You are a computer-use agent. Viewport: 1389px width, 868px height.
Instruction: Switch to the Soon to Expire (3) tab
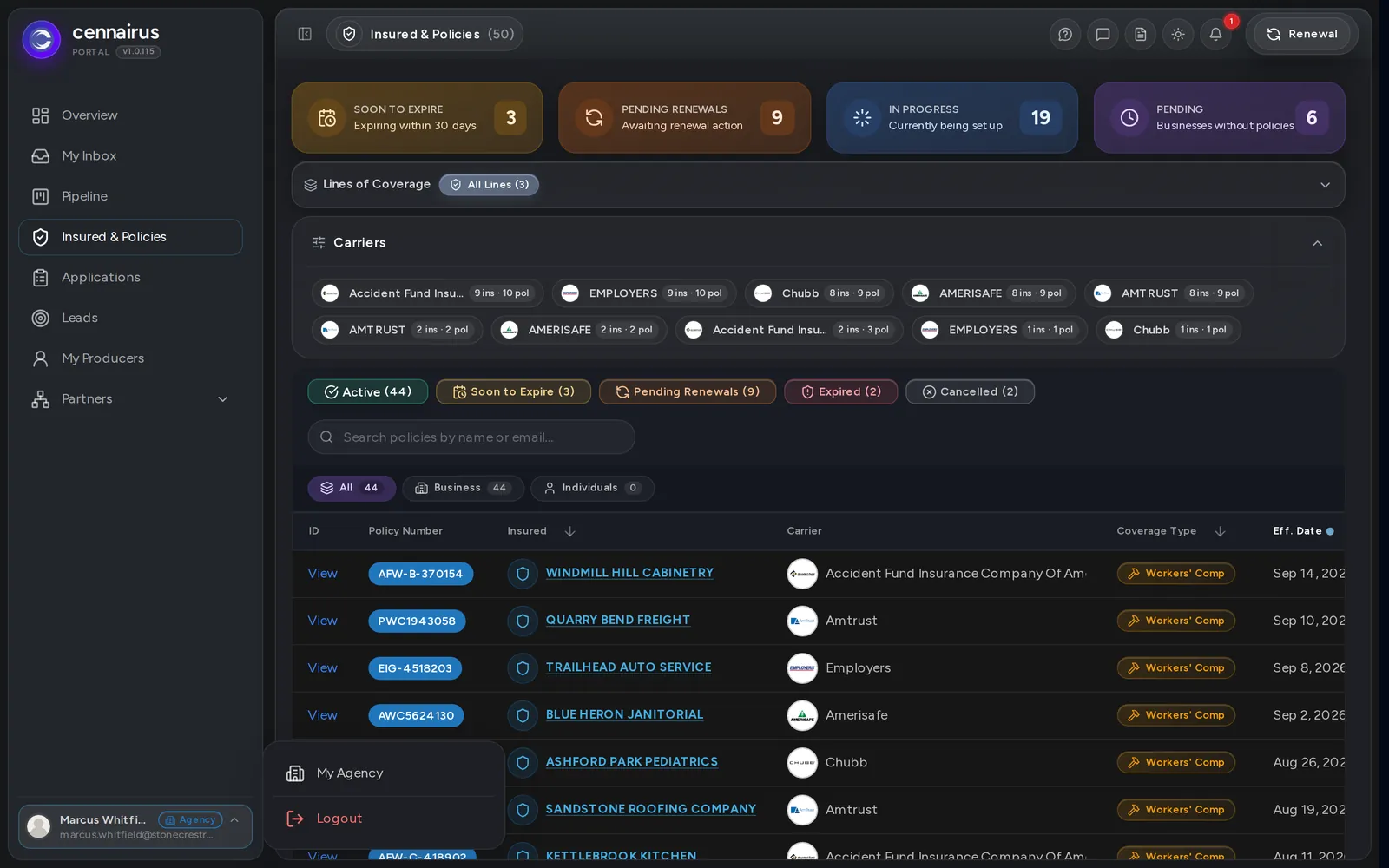[513, 391]
